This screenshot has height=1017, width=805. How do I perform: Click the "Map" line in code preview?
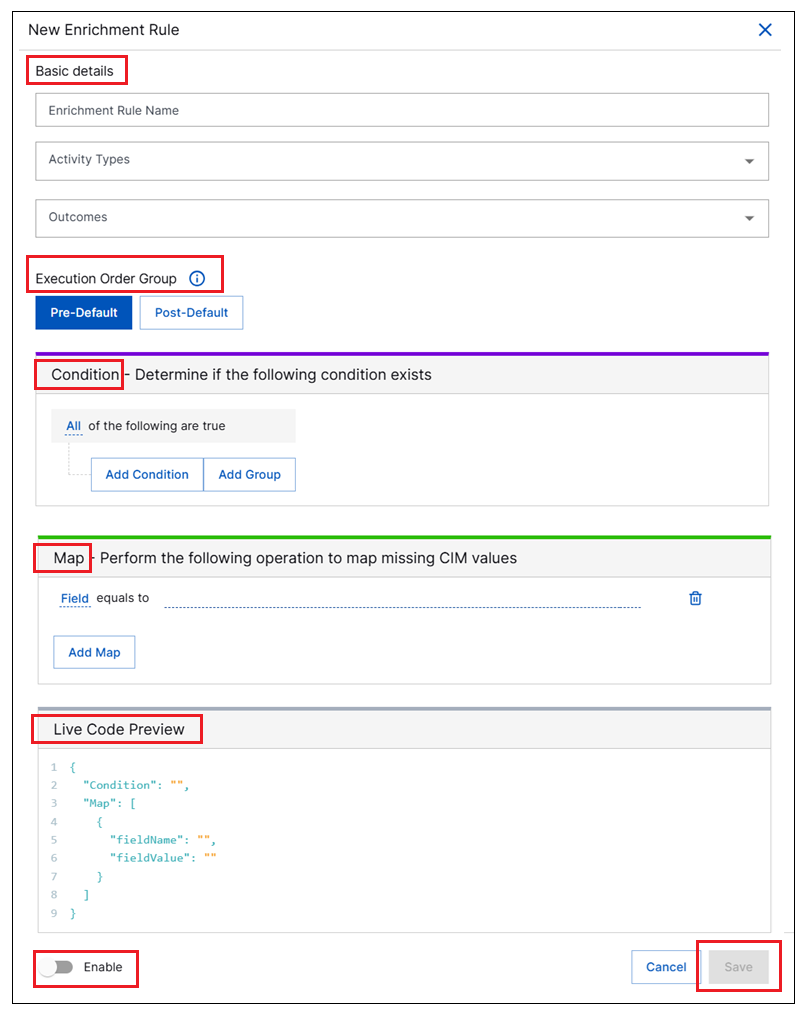(x=109, y=804)
